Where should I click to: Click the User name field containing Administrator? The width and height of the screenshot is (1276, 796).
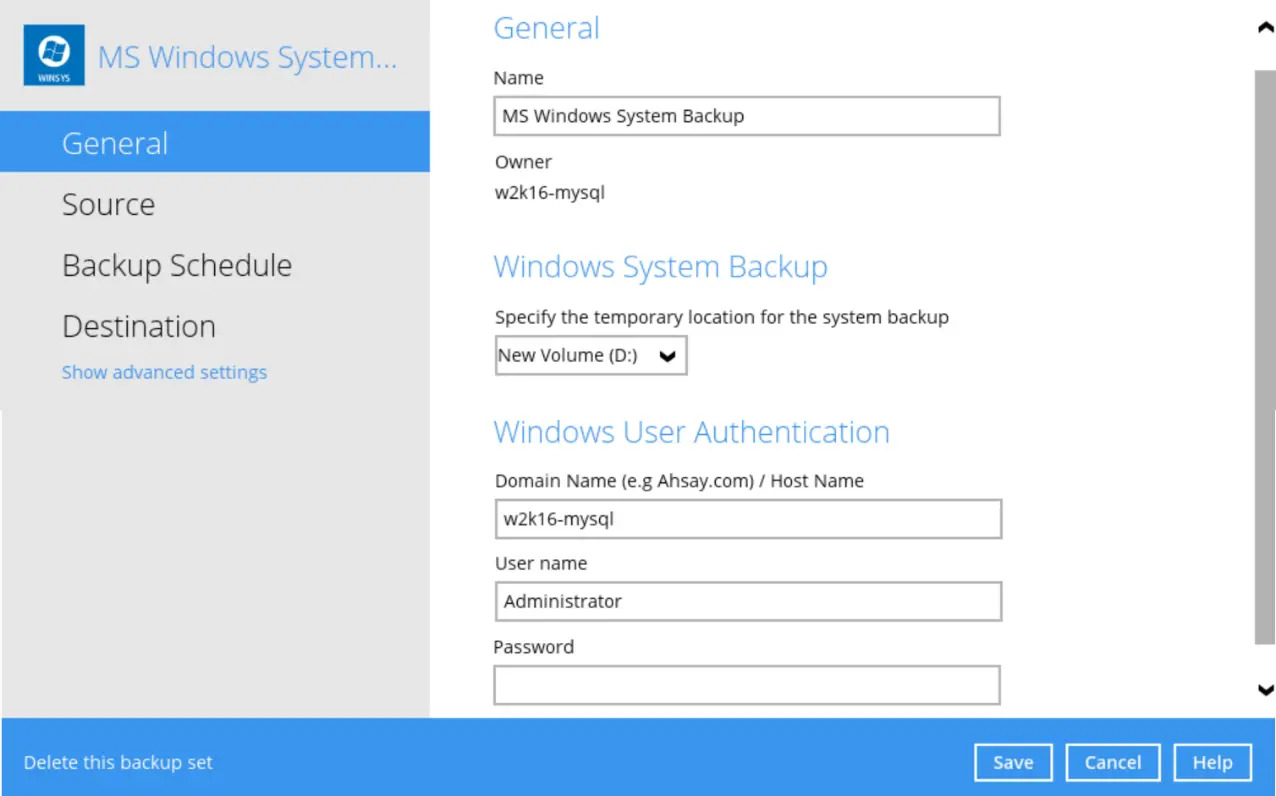click(747, 601)
